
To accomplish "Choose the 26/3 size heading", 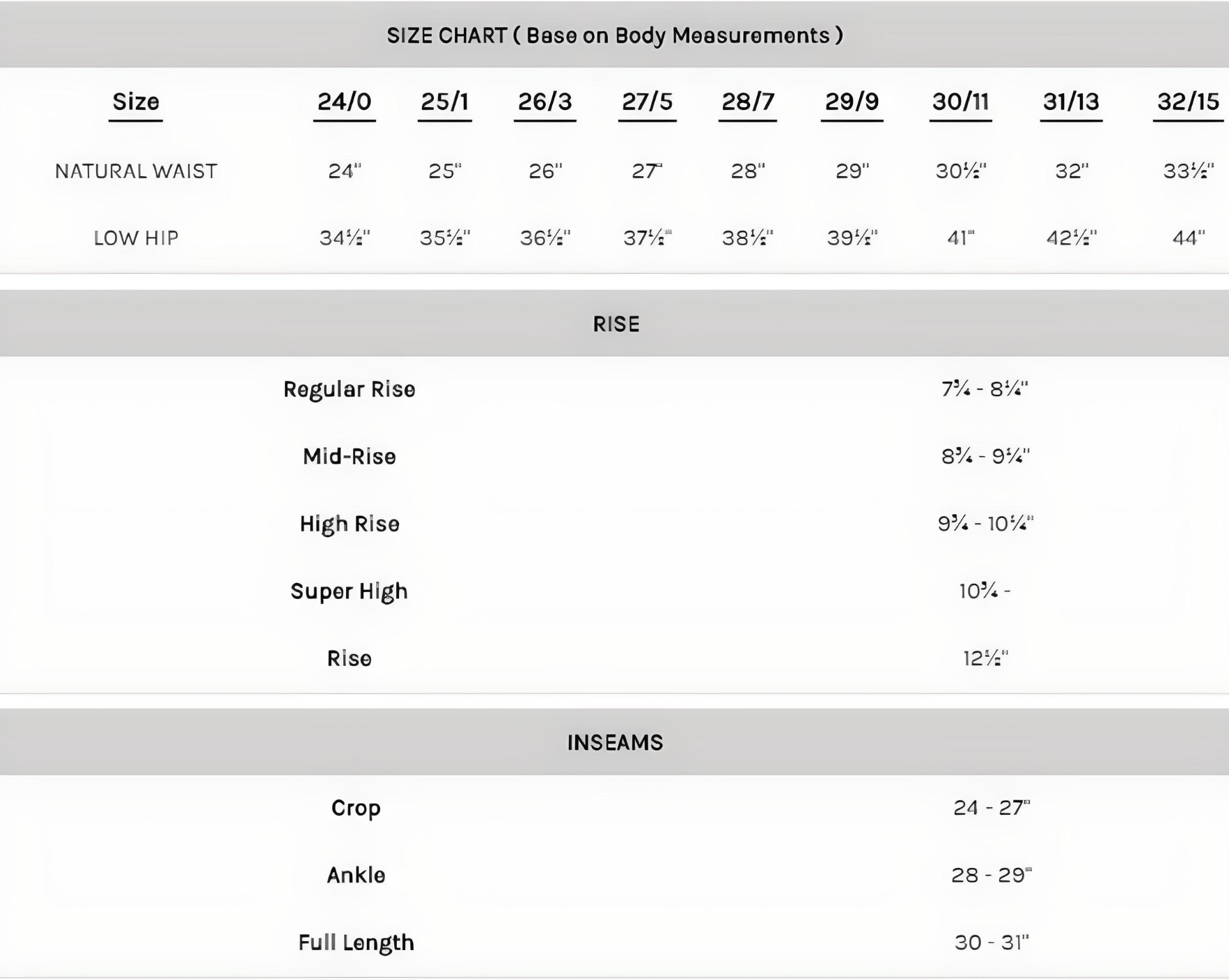I will (x=545, y=102).
